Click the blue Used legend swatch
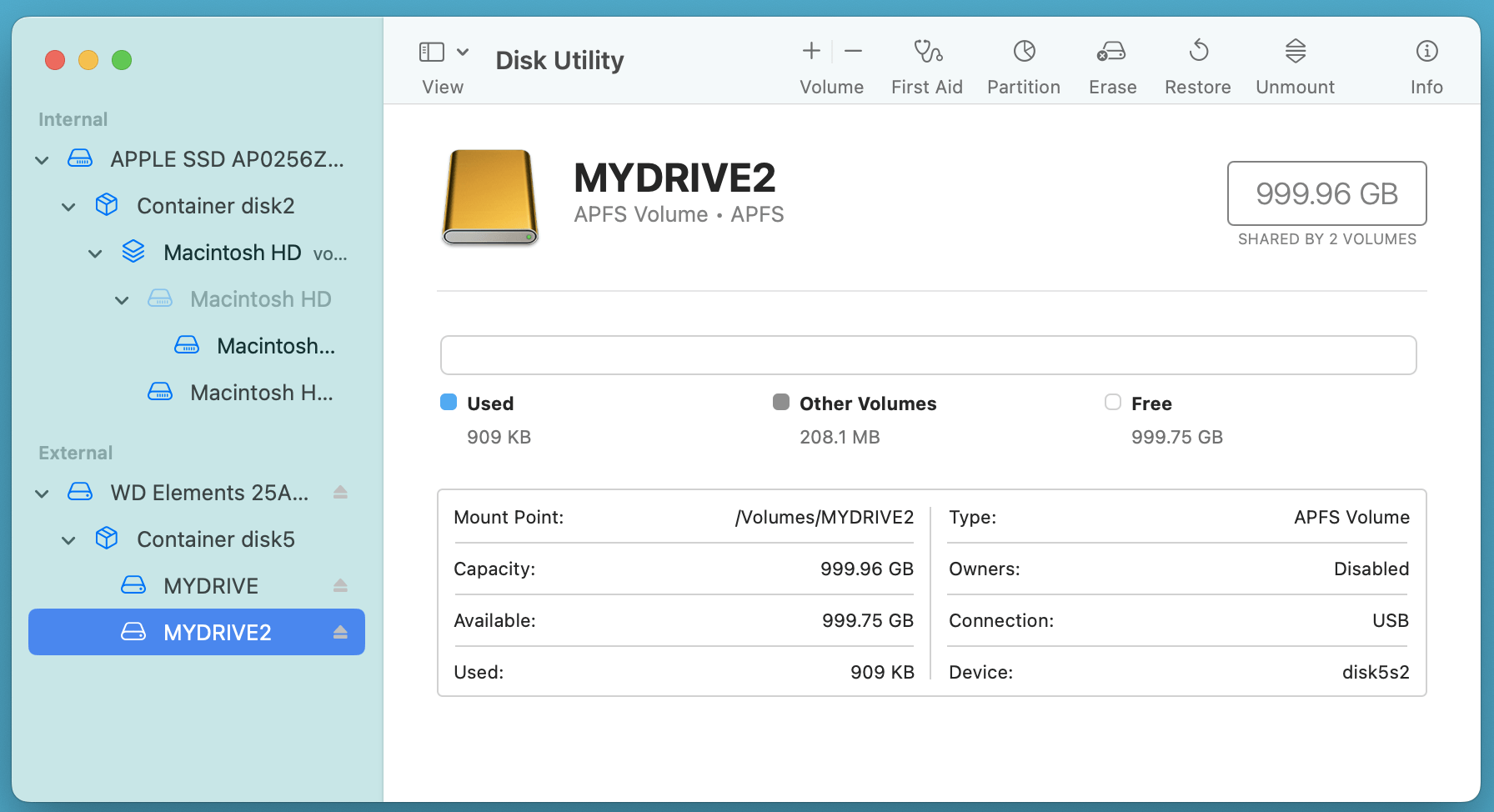The image size is (1494, 812). (x=449, y=402)
